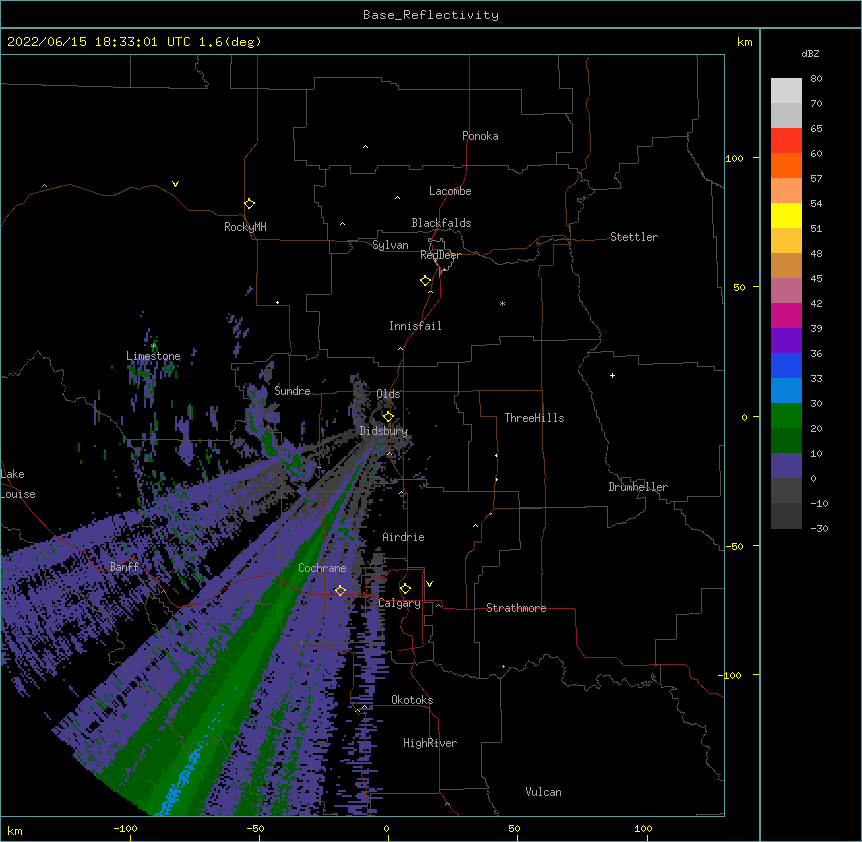Select the Drumheller label
The width and height of the screenshot is (862, 842).
pos(638,487)
